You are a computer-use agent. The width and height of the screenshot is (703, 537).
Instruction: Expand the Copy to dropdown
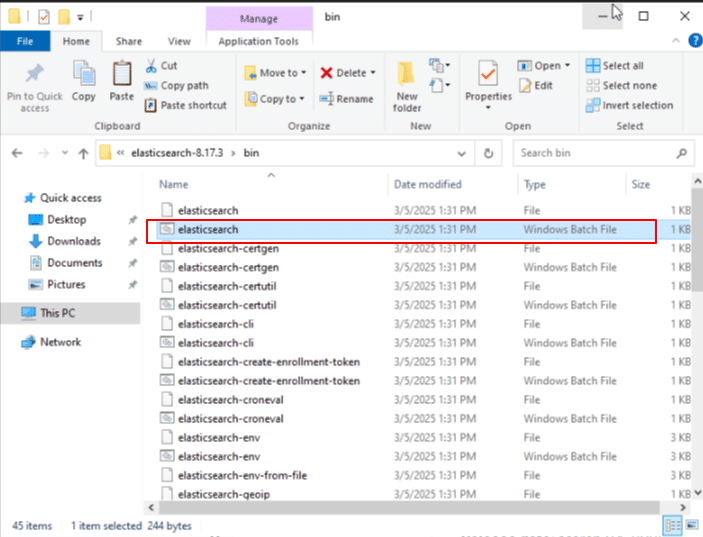click(302, 99)
